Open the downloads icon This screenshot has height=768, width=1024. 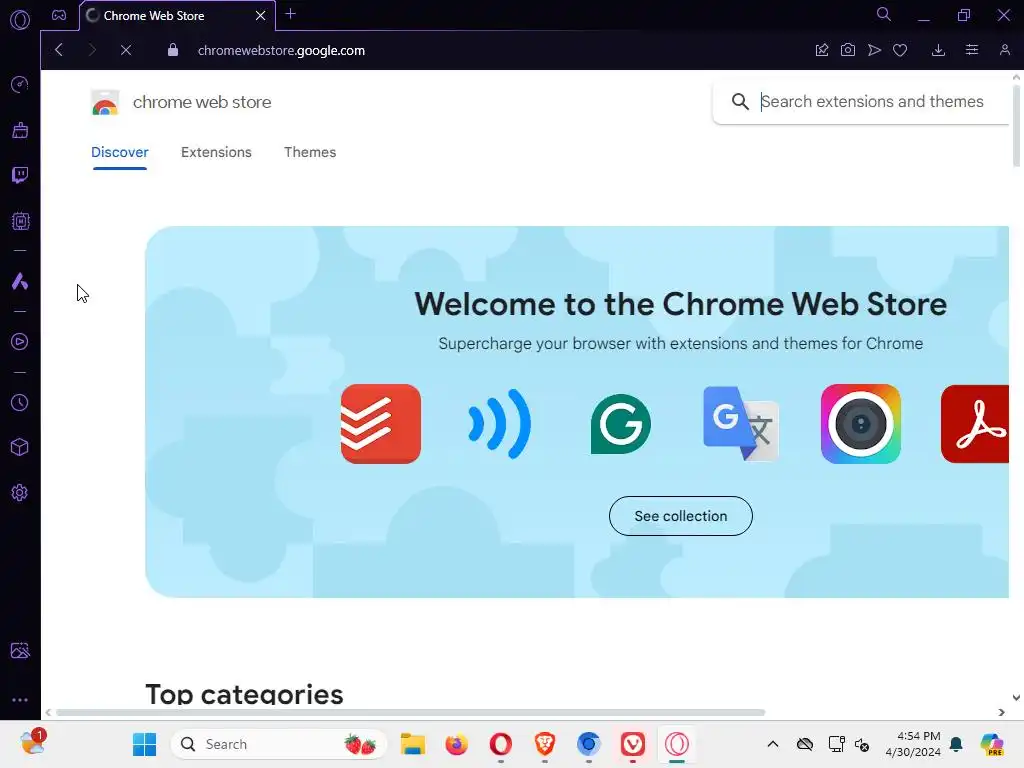click(938, 50)
